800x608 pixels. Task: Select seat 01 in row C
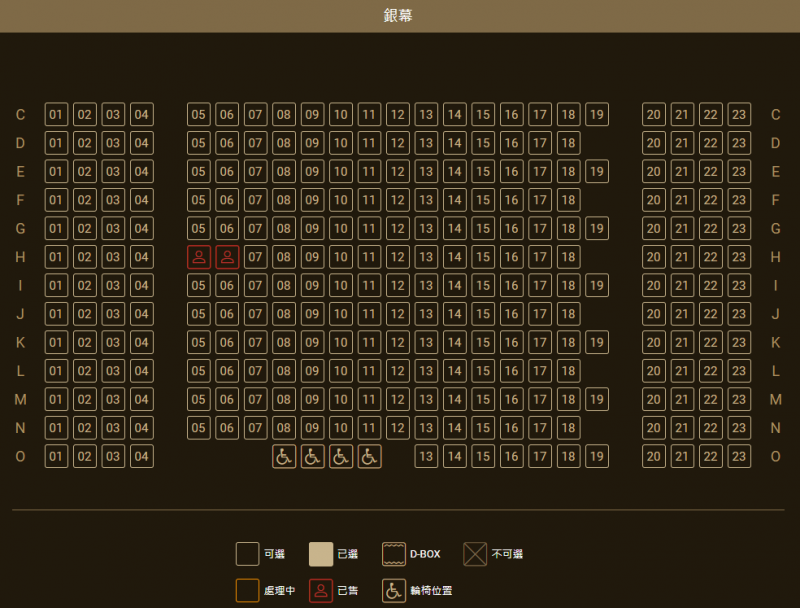(x=56, y=114)
